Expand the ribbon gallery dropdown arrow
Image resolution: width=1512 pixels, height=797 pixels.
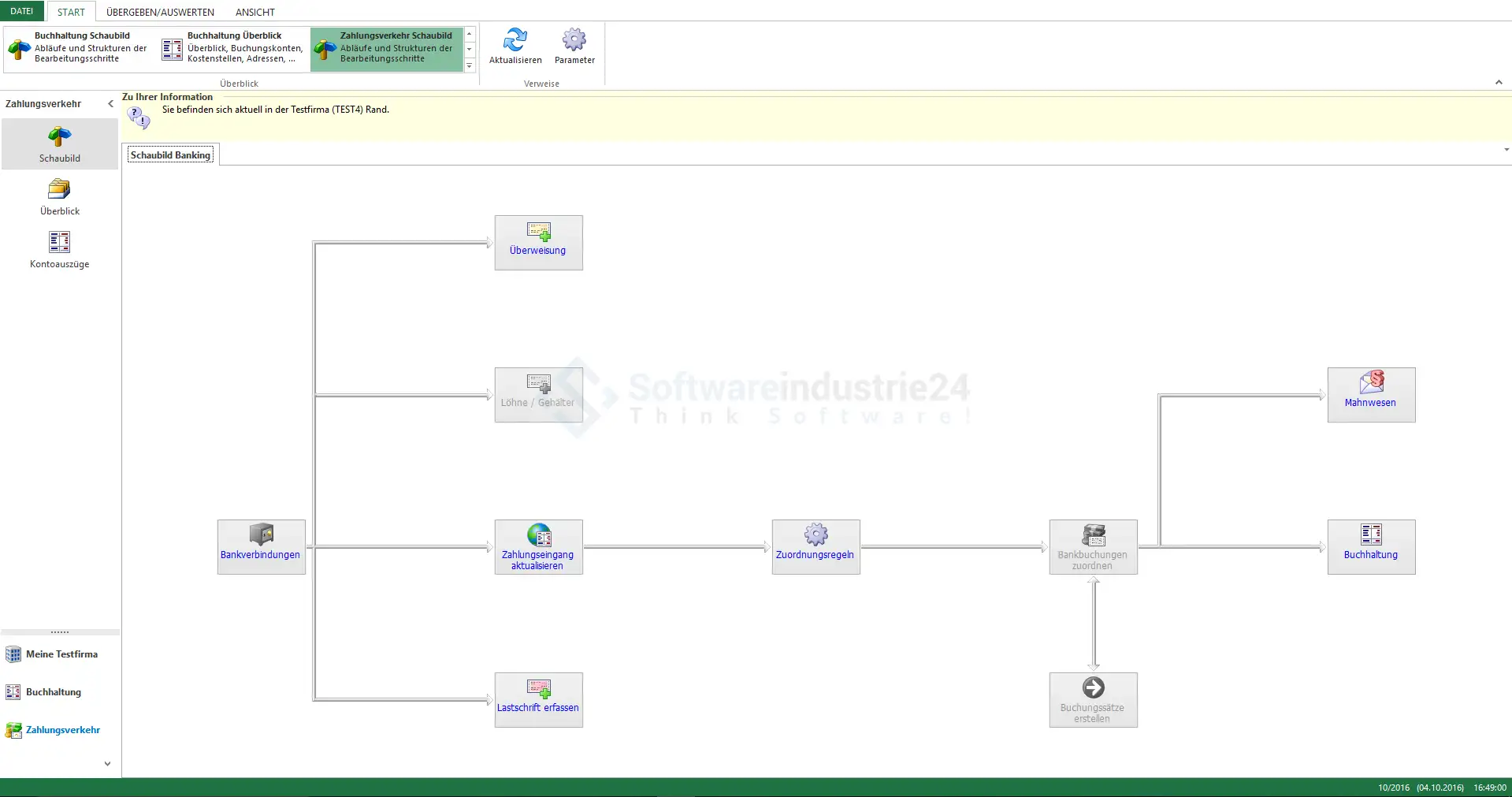[470, 66]
